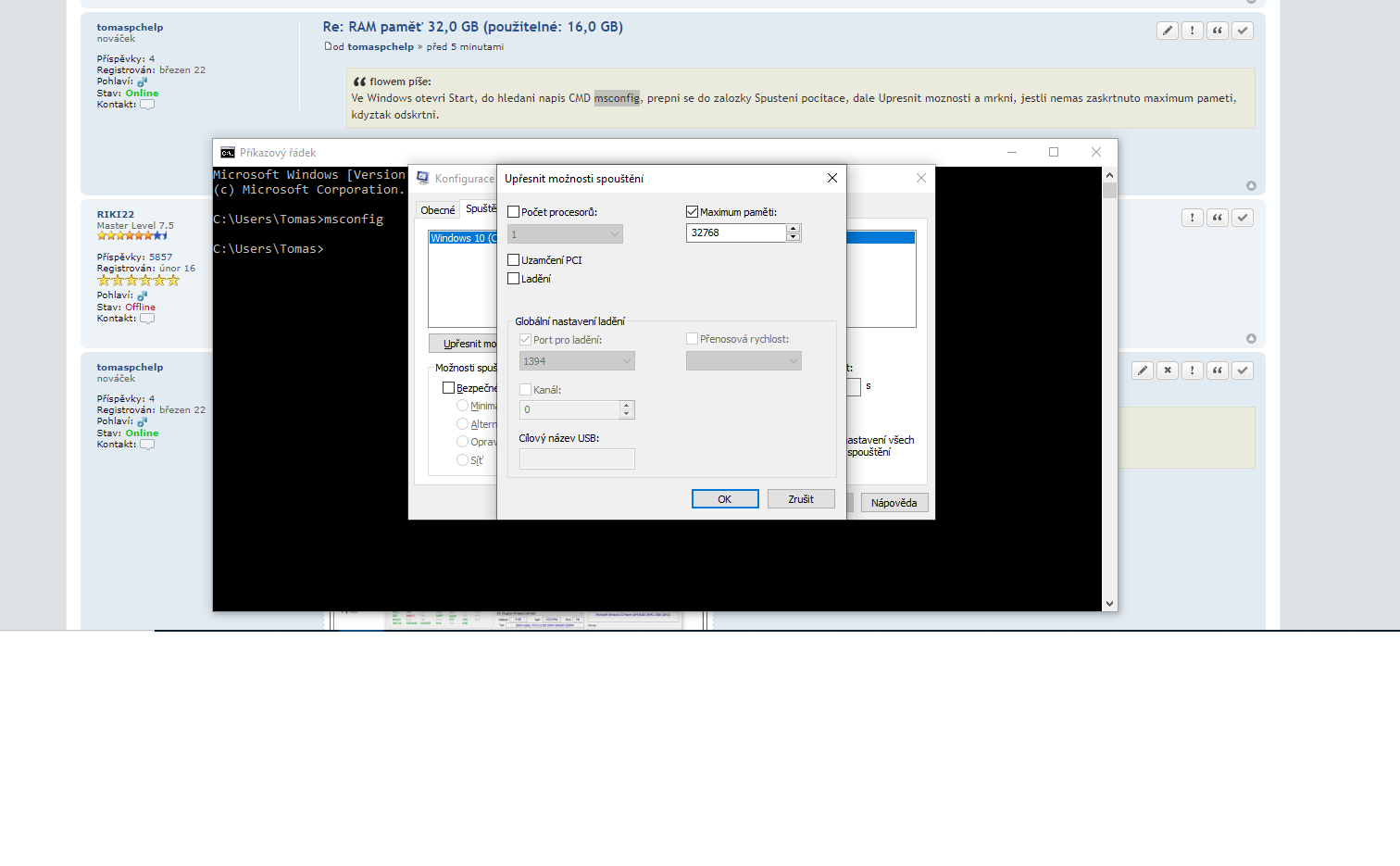Image resolution: width=1400 pixels, height=866 pixels.
Task: Select the 'Síť' radio button
Action: tap(462, 459)
